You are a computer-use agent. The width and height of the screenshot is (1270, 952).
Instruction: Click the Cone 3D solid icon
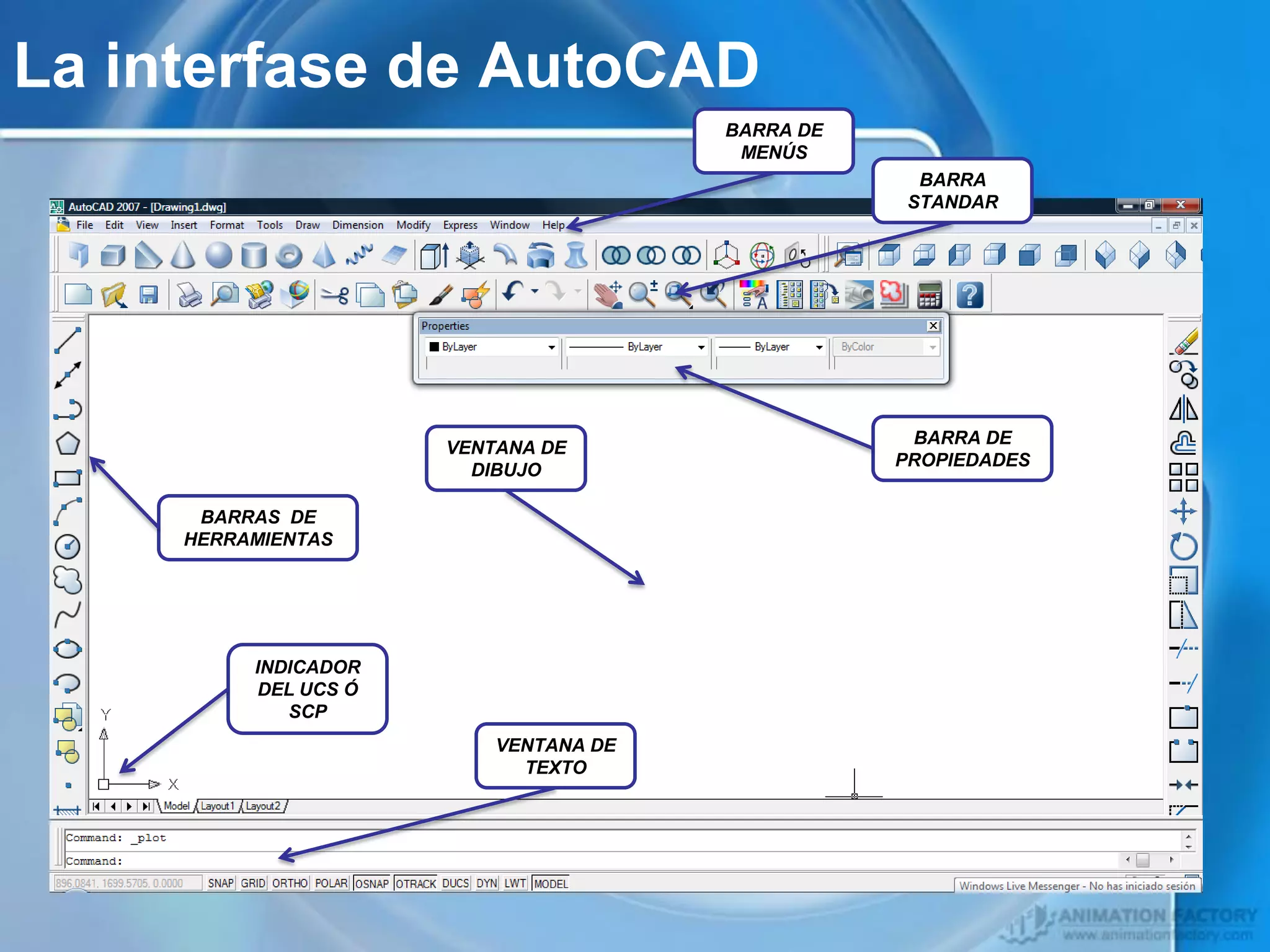183,255
